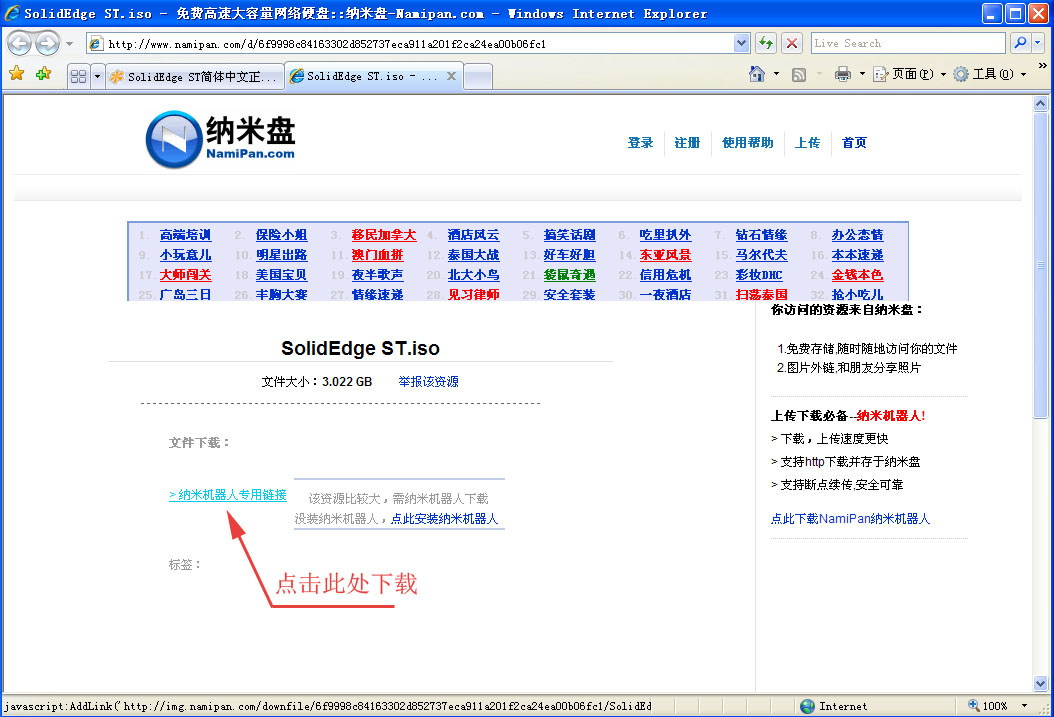1054x717 pixels.
Task: Click the Home page house icon
Action: click(x=757, y=74)
